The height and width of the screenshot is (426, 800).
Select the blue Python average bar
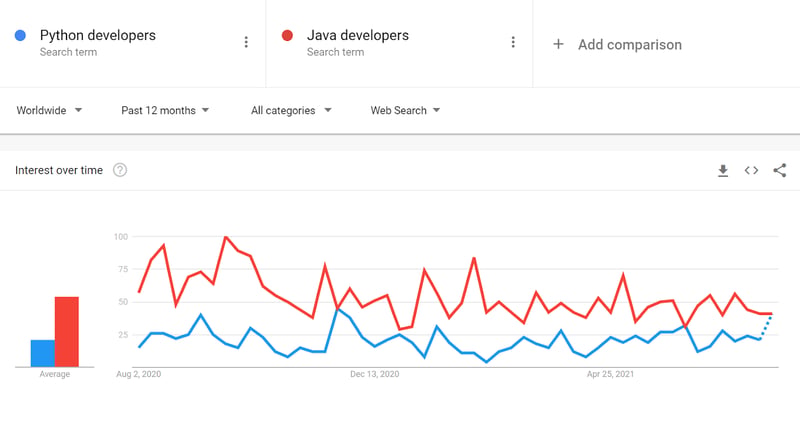43,353
